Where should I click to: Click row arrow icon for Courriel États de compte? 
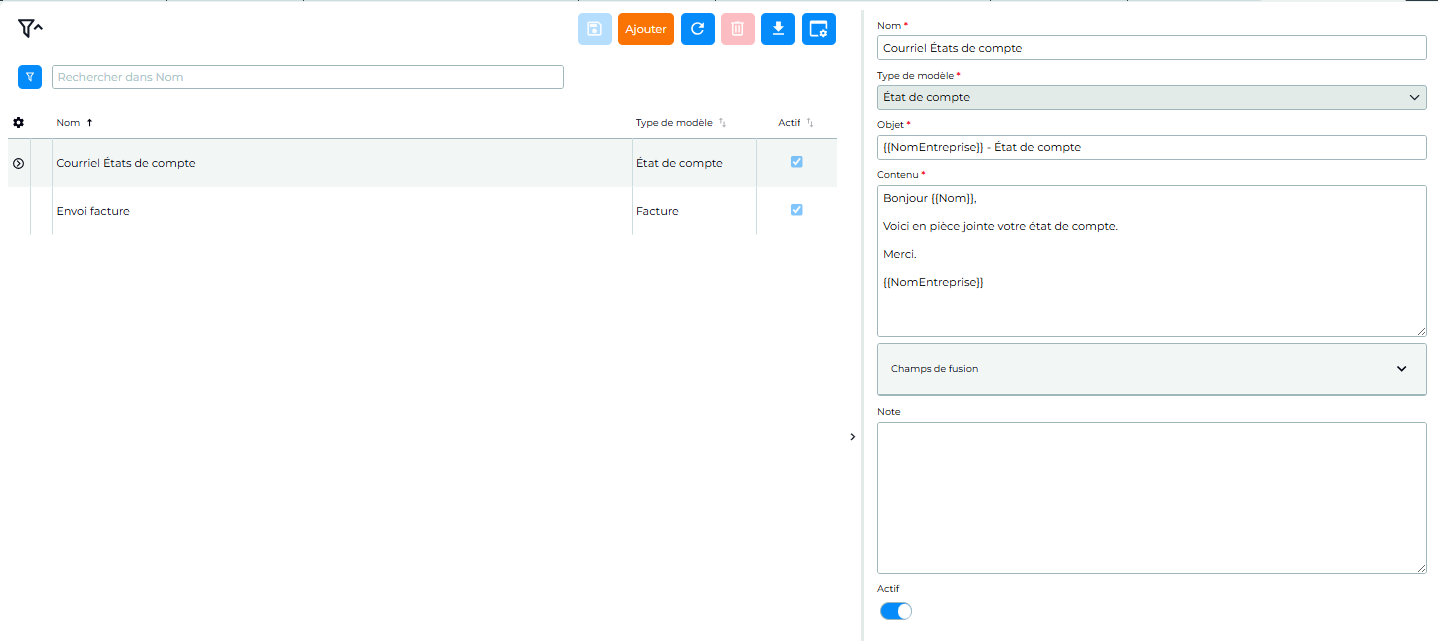click(18, 163)
